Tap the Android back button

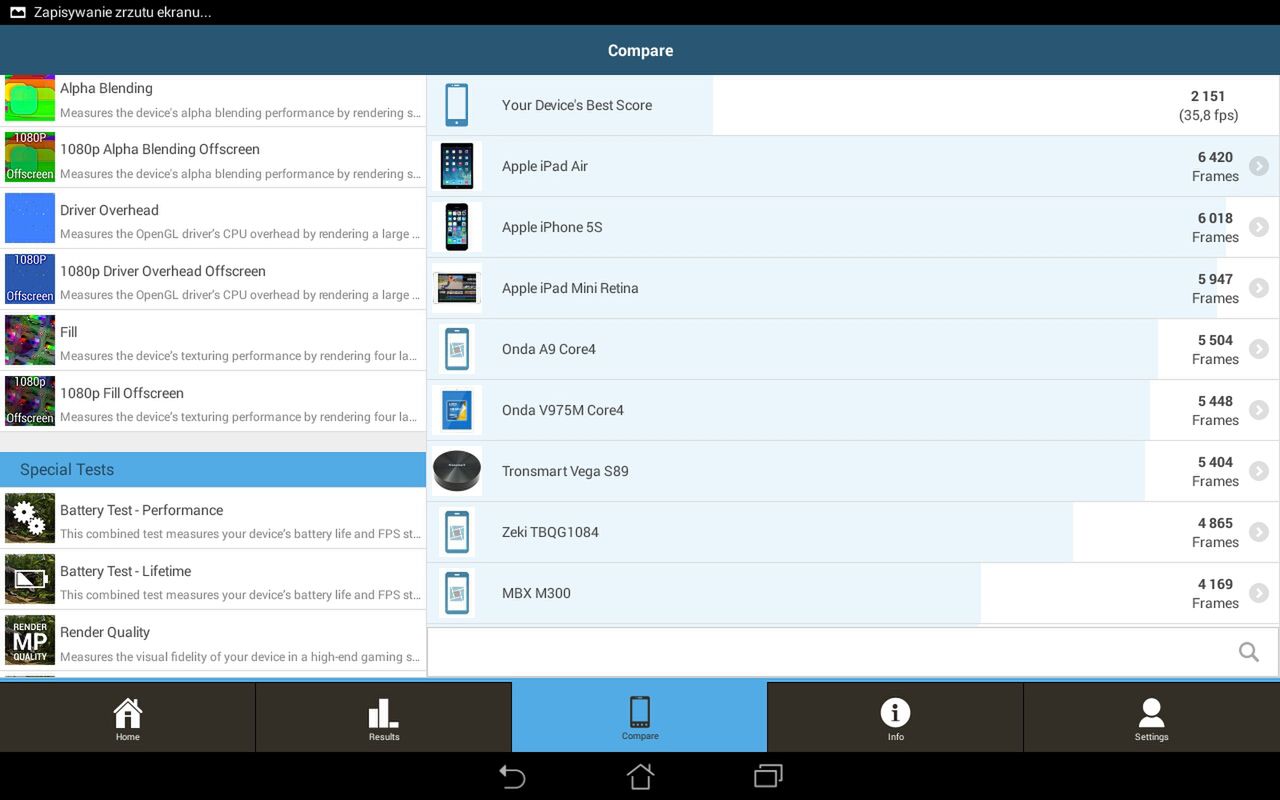click(512, 776)
